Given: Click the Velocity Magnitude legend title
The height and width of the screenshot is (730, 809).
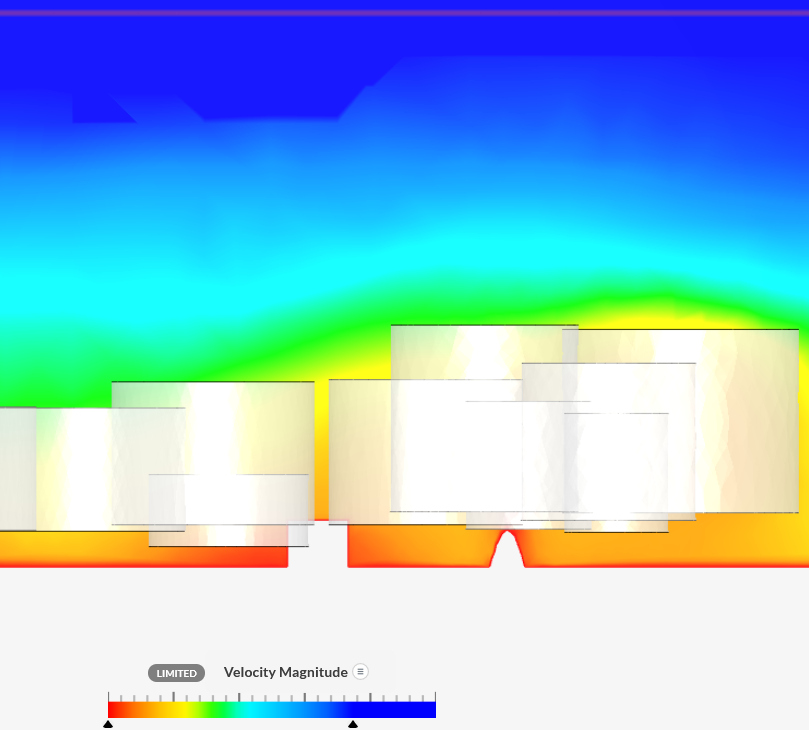Looking at the screenshot, I should [x=285, y=672].
